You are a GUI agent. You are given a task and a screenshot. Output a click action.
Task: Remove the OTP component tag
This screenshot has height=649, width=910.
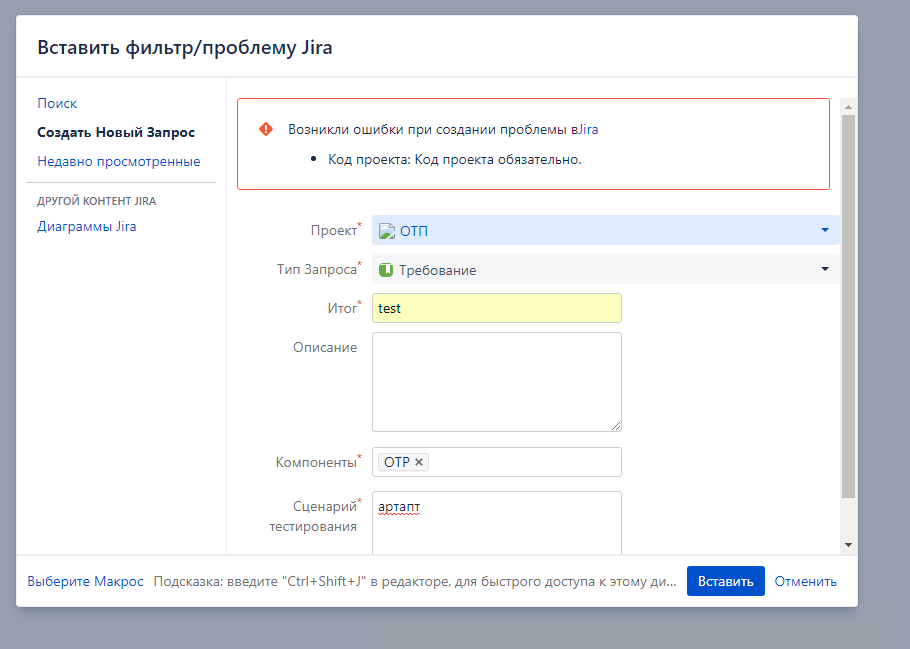point(419,462)
